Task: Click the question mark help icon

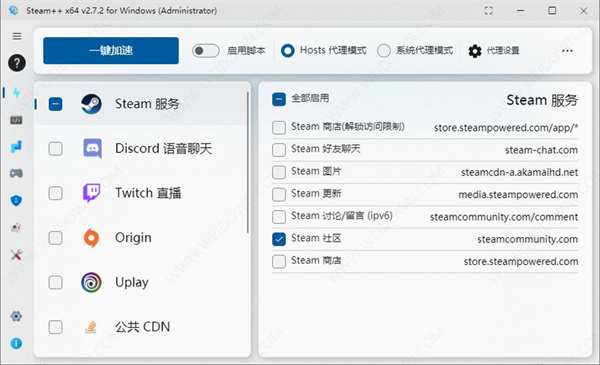Action: click(x=17, y=63)
